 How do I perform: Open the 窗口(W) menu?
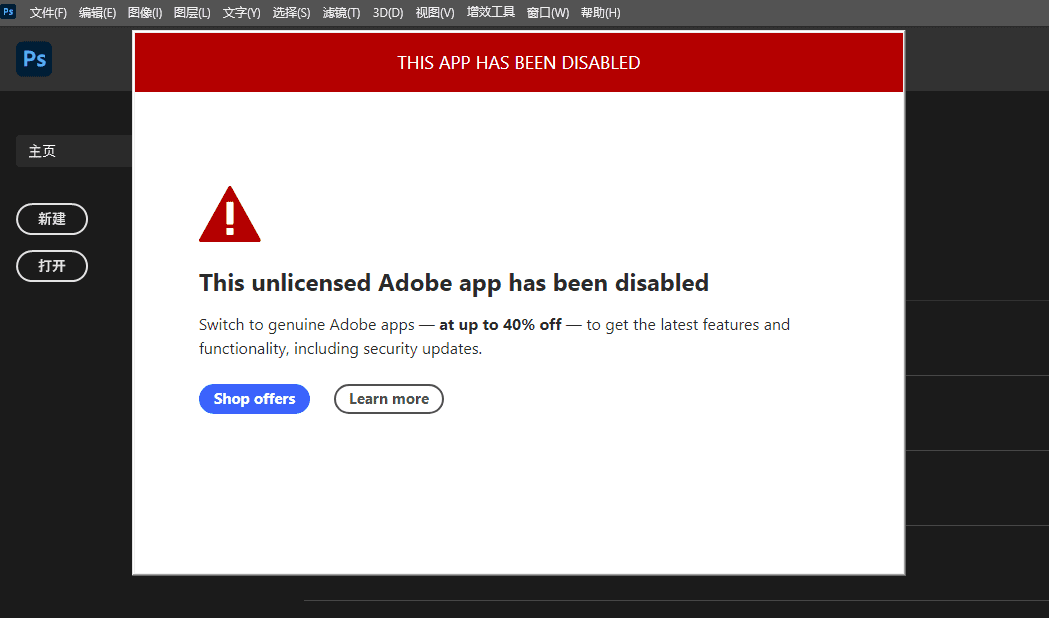[547, 13]
